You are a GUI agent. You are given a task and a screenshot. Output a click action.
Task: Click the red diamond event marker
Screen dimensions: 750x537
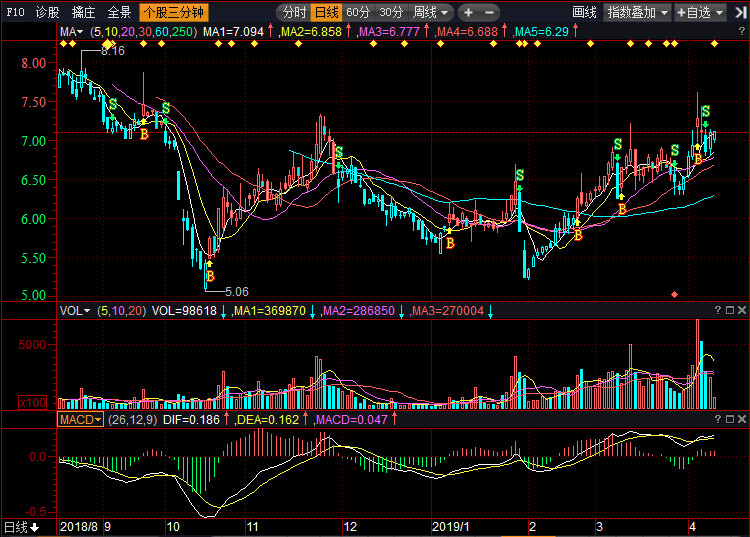click(675, 294)
